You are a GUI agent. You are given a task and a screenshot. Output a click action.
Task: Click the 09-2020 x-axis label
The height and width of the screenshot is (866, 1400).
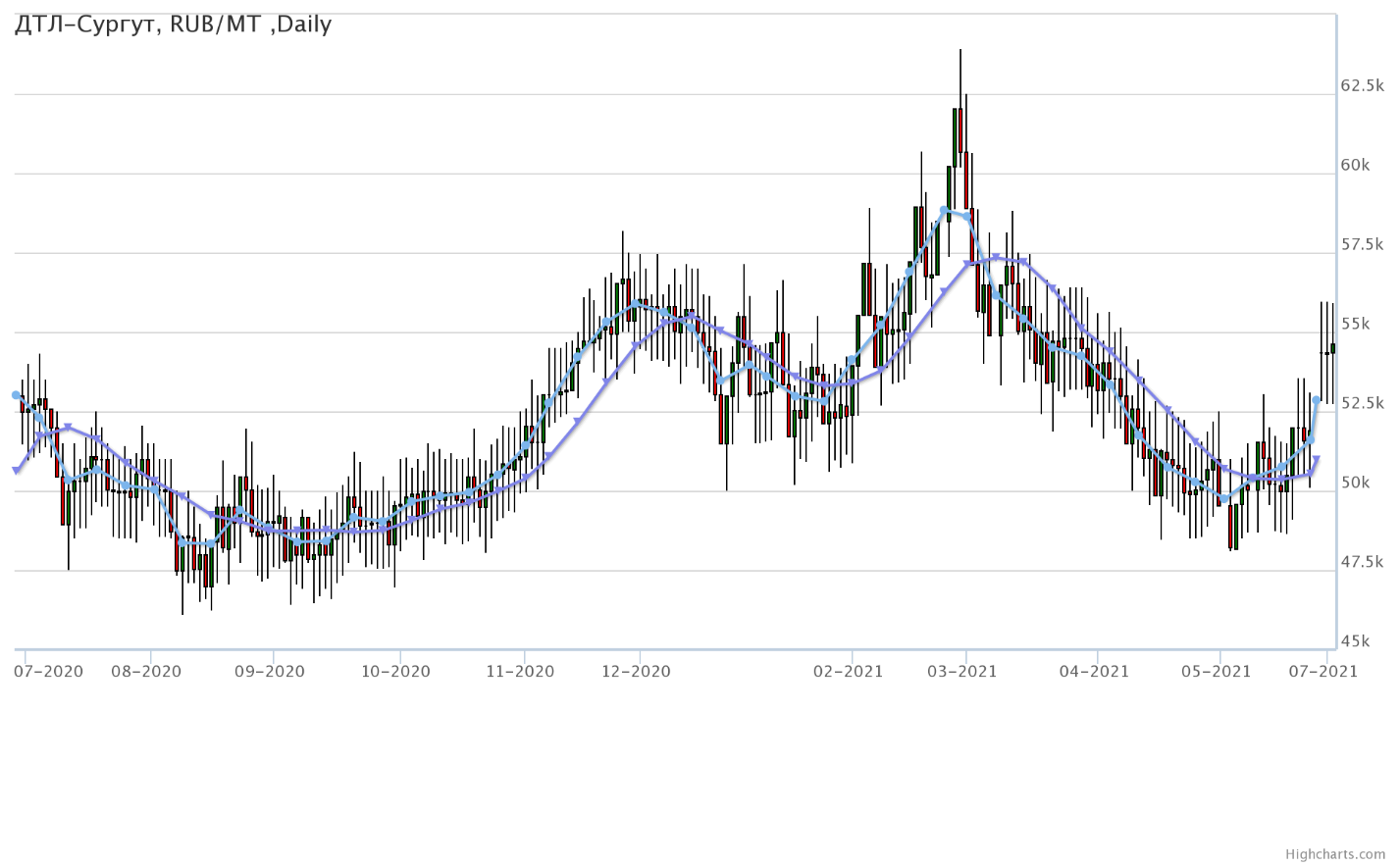[270, 672]
